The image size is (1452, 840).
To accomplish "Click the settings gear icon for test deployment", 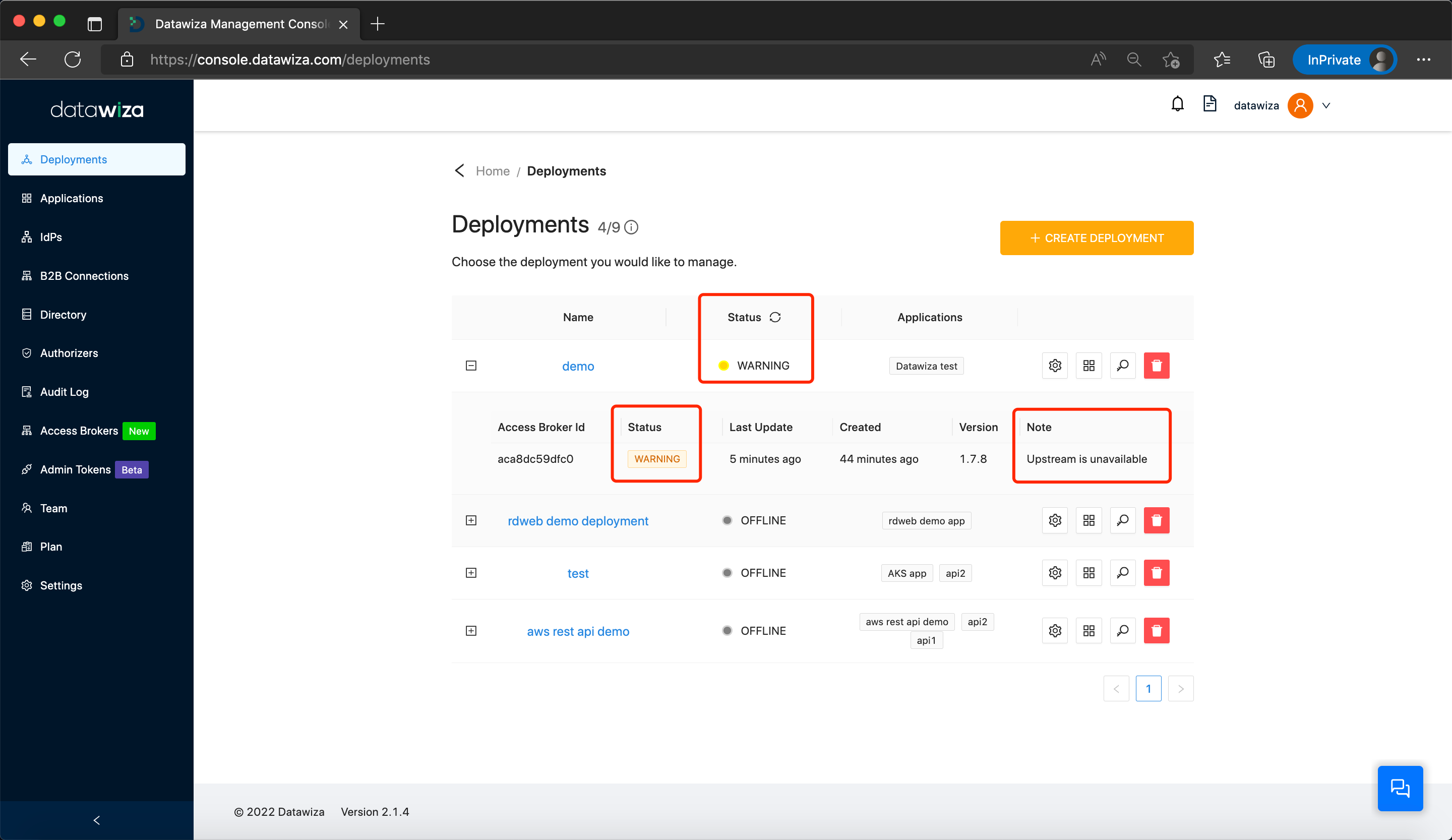I will (x=1055, y=573).
